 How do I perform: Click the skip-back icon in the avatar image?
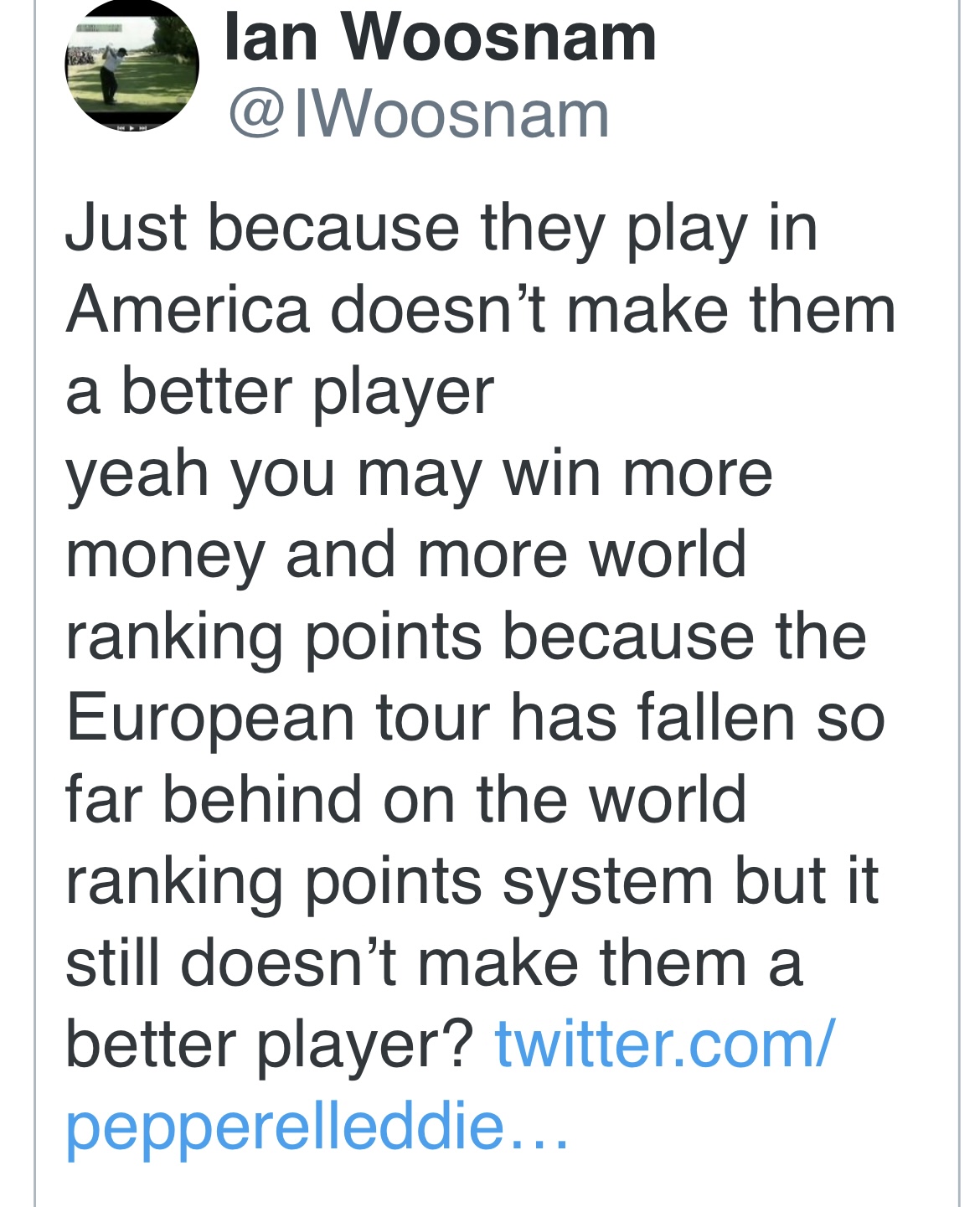(x=120, y=126)
